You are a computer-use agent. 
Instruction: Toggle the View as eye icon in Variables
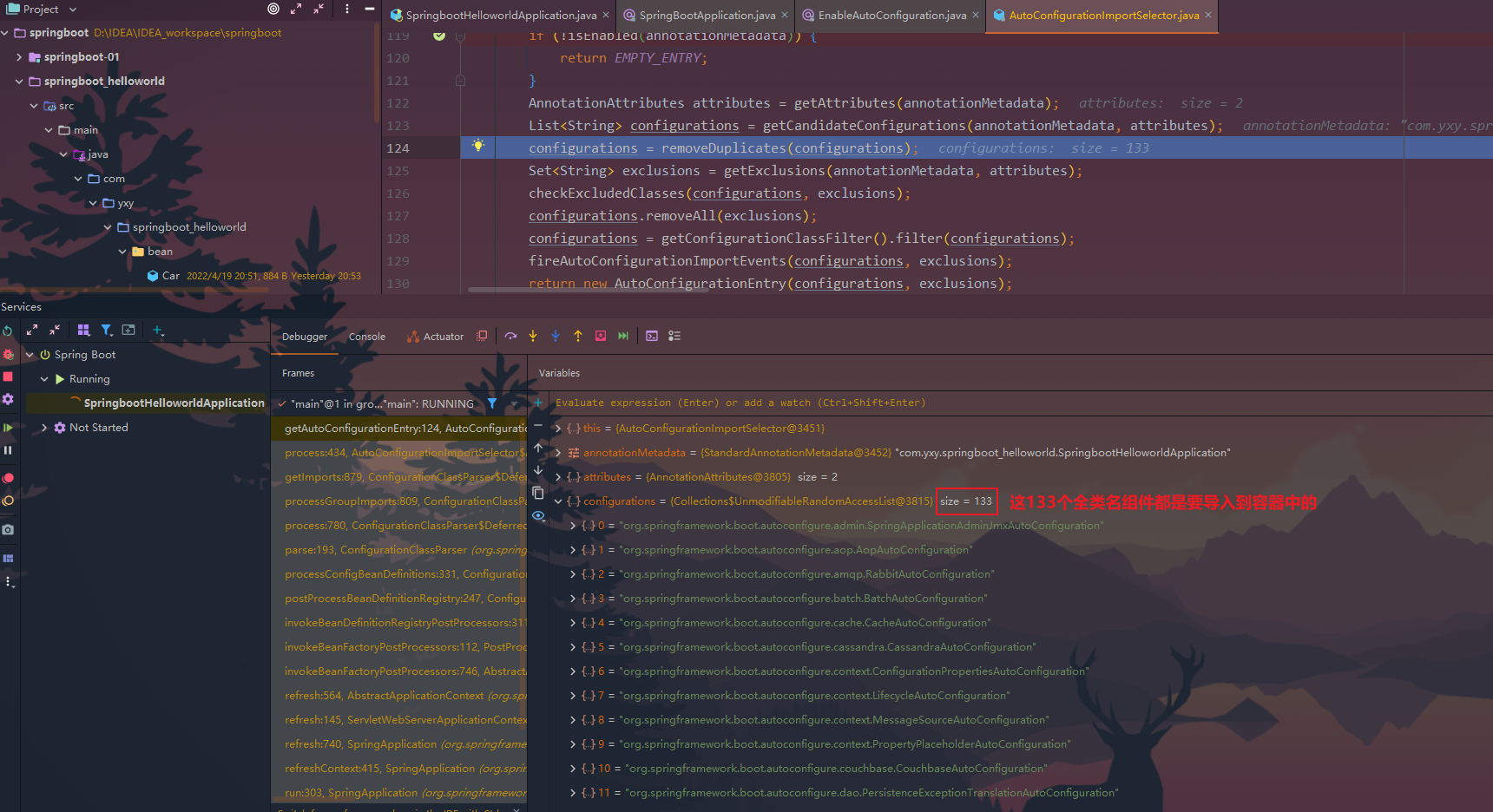tap(538, 515)
